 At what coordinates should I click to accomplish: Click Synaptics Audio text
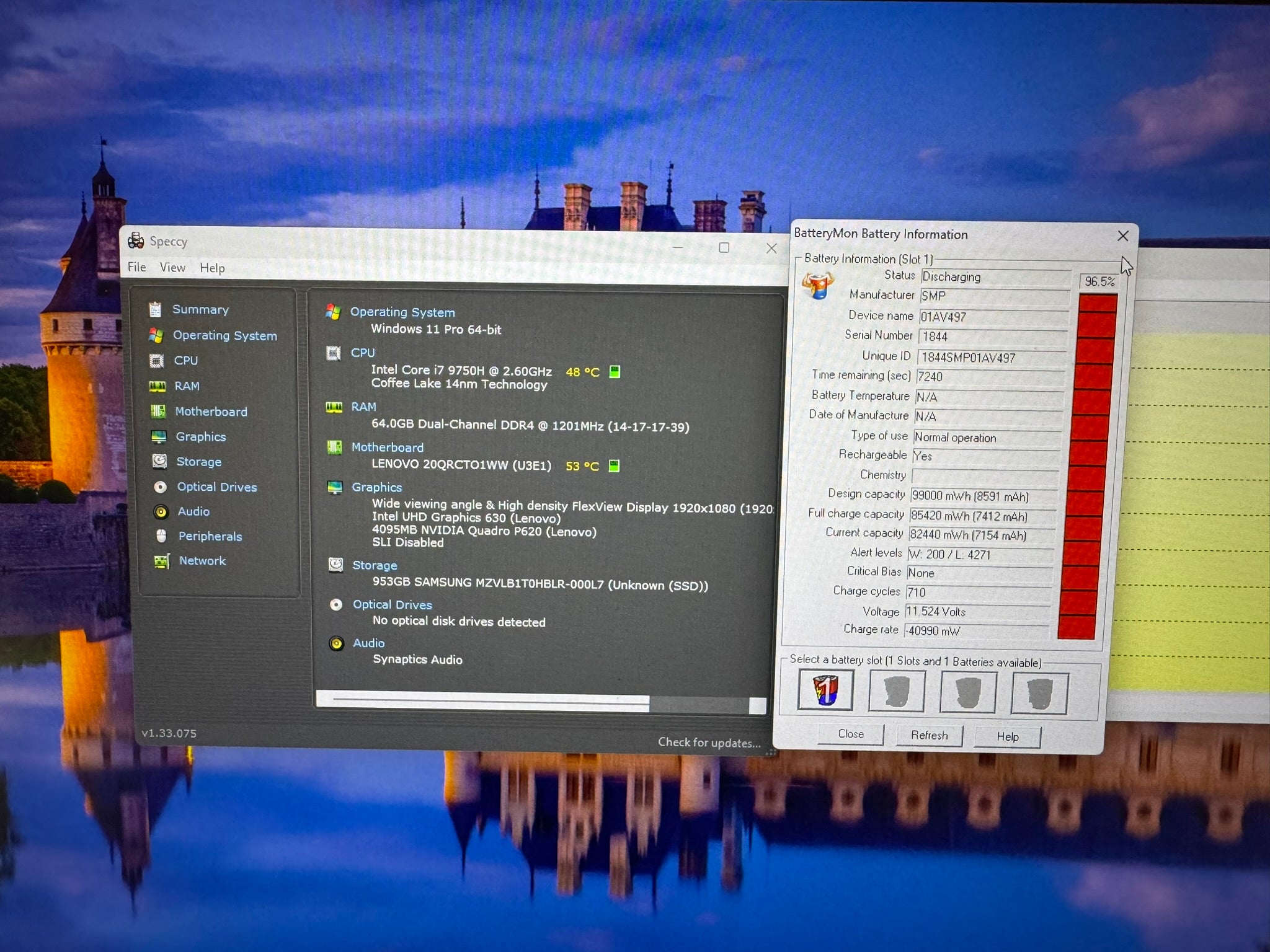(417, 659)
